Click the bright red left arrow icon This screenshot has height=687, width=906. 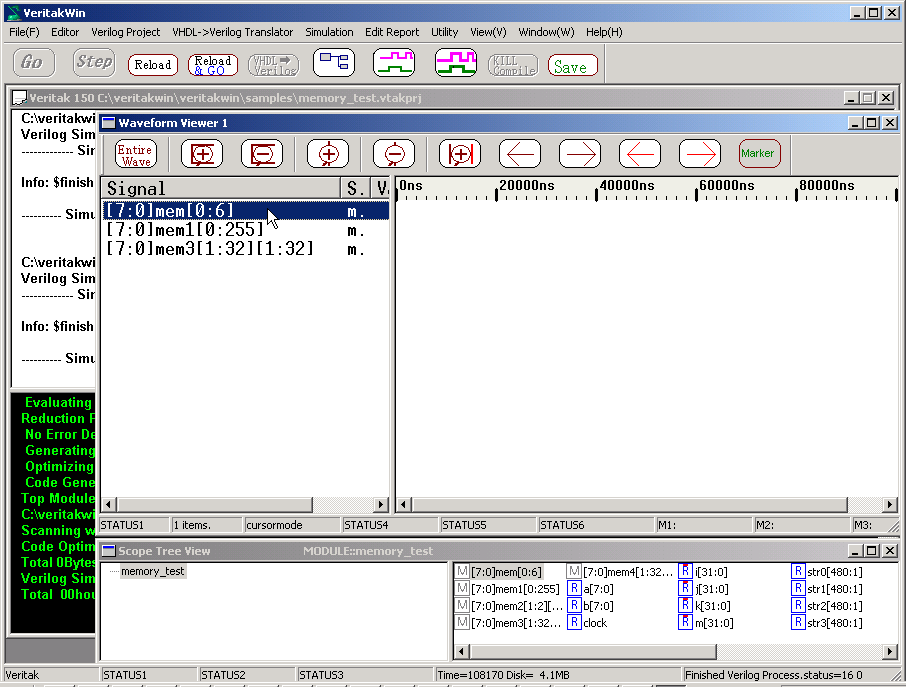640,154
